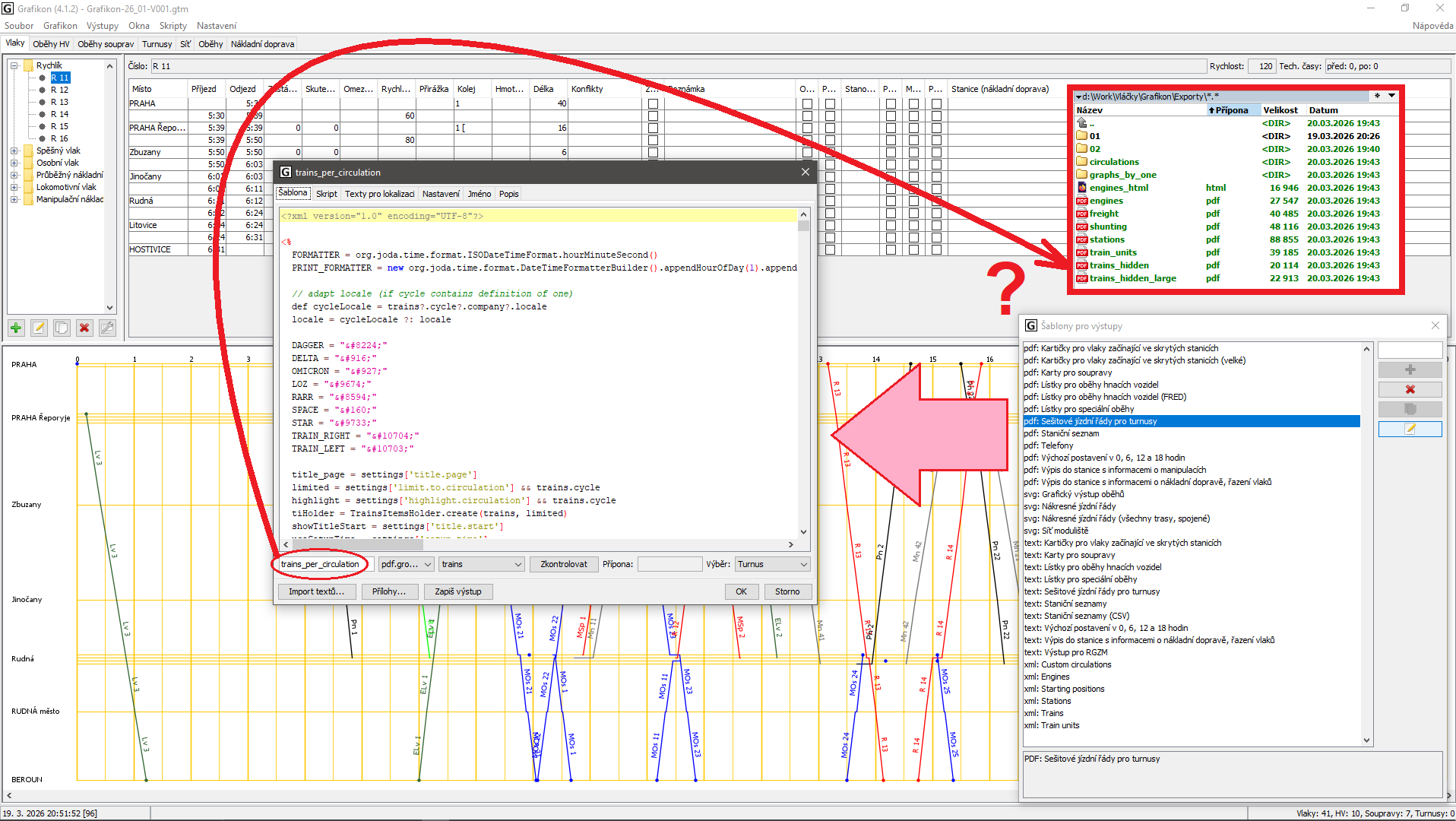Switch to the Skript tab

pos(326,194)
